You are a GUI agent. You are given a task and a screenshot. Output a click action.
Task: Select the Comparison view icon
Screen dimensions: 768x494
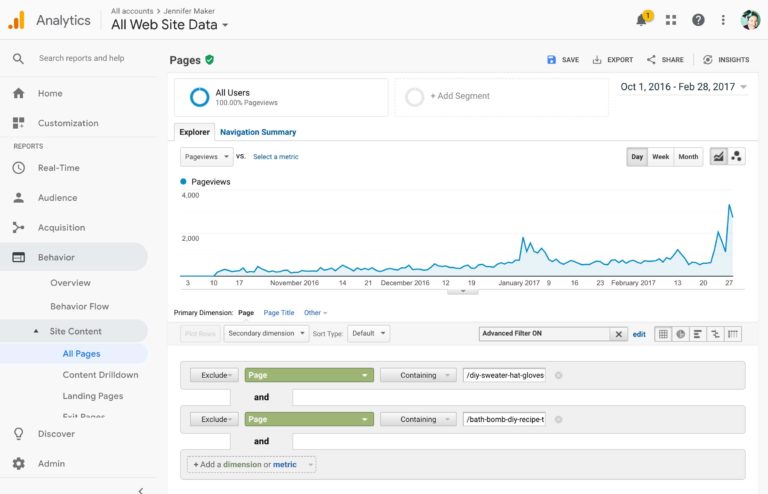(716, 334)
